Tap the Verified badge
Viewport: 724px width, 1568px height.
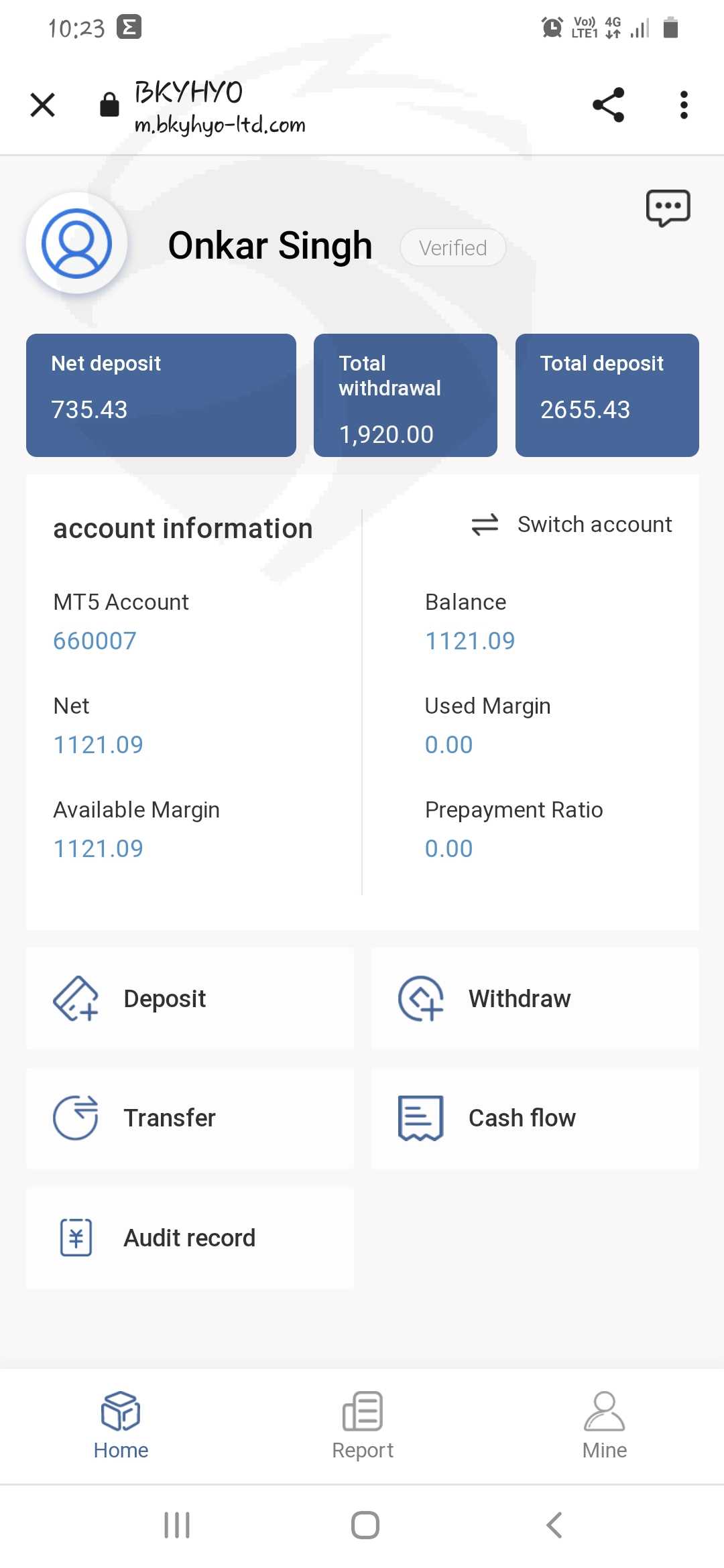coord(452,248)
